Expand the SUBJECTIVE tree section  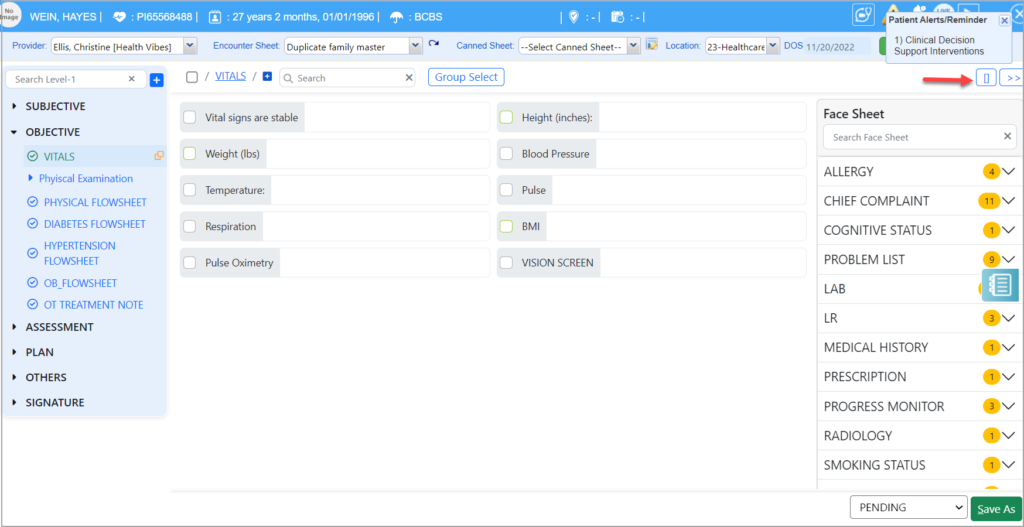point(14,107)
